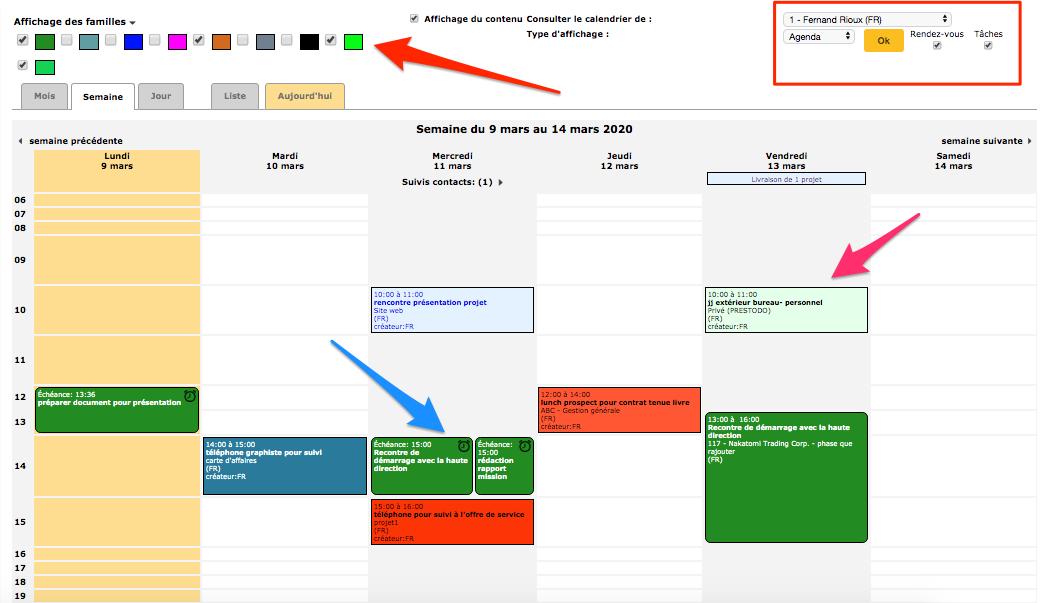
Task: Switch to the 'Mois' tab
Action: (x=44, y=96)
